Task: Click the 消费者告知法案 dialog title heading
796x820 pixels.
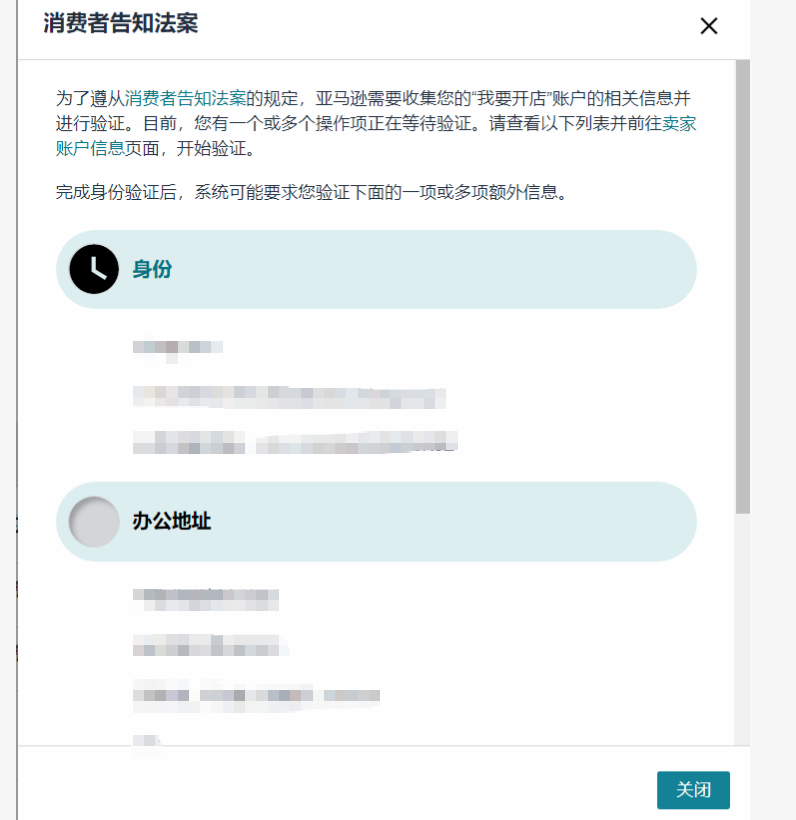Action: [x=121, y=25]
